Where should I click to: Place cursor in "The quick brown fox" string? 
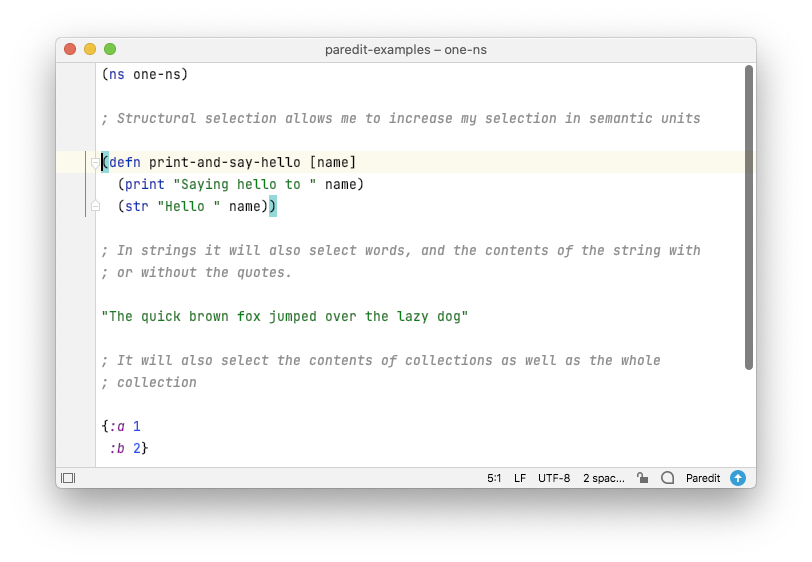(x=284, y=316)
